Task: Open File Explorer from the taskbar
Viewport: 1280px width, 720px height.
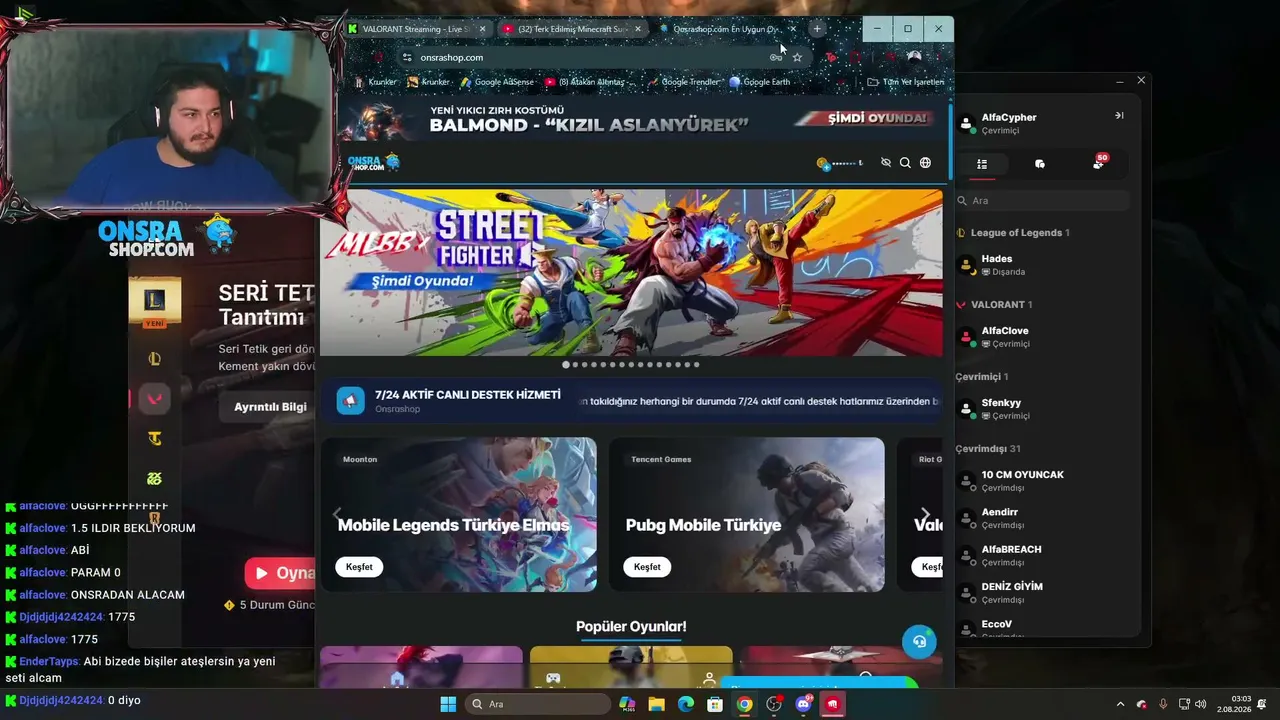Action: (x=656, y=704)
